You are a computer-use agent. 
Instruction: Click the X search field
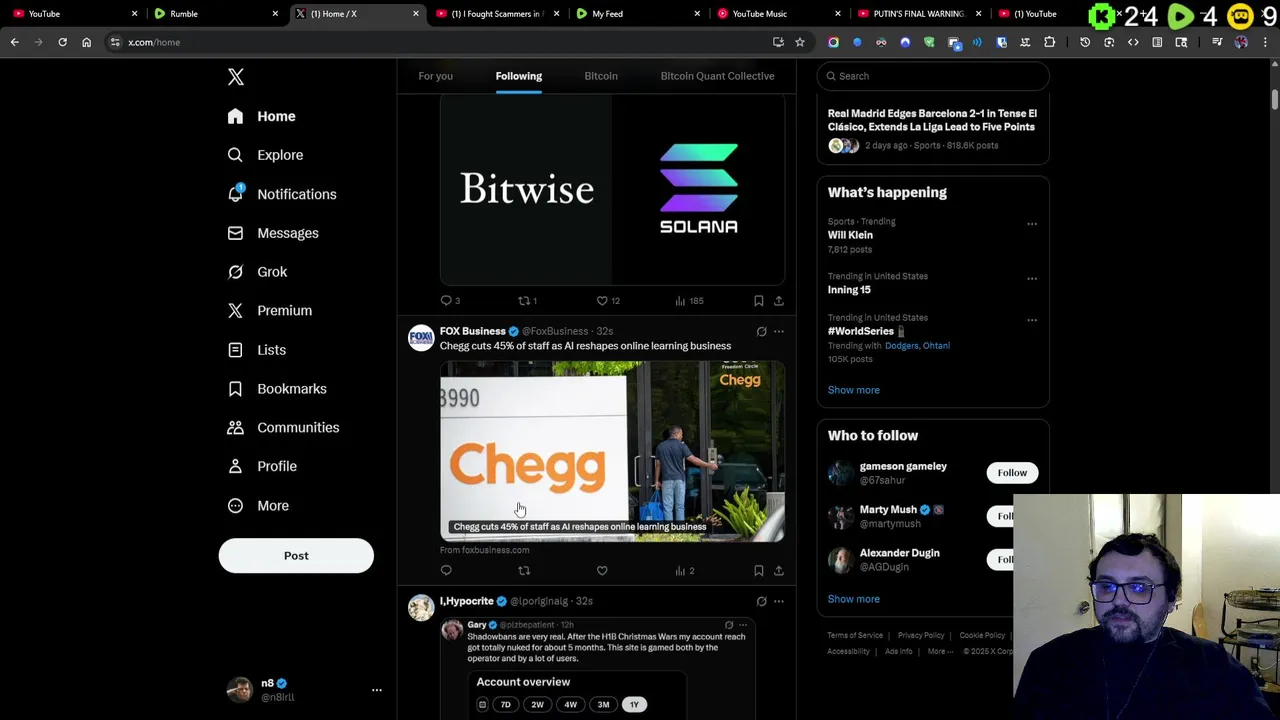932,76
